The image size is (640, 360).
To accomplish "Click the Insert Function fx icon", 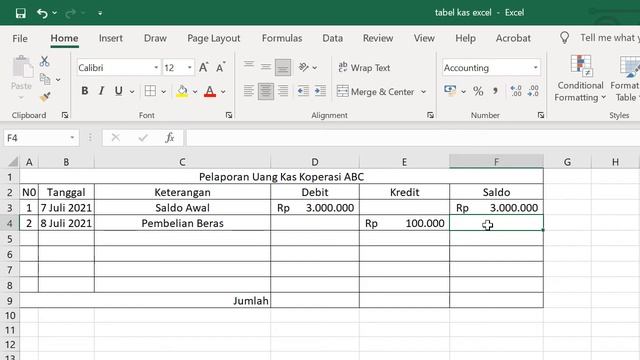I will coord(170,138).
